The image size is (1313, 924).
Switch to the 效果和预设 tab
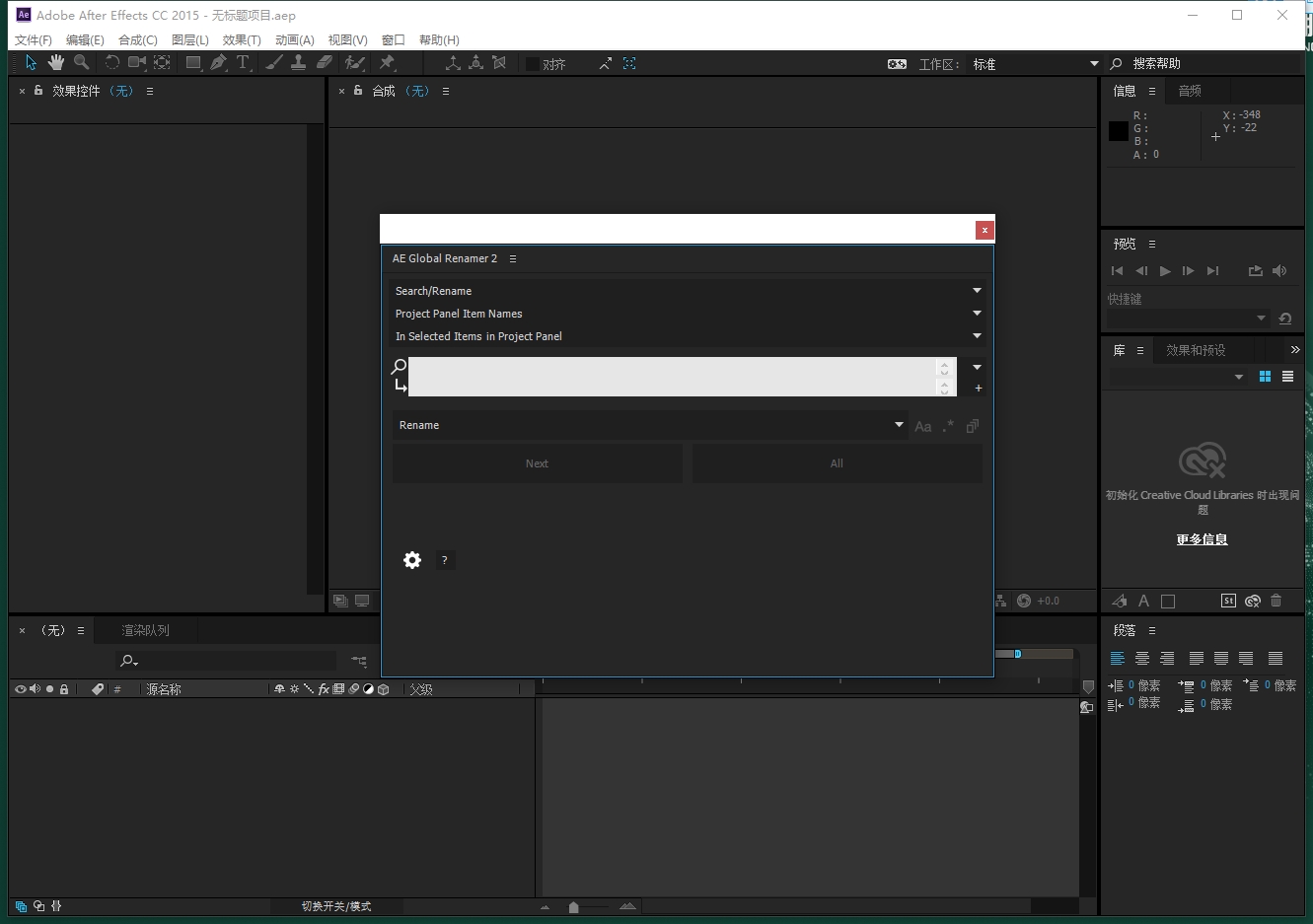point(1196,350)
